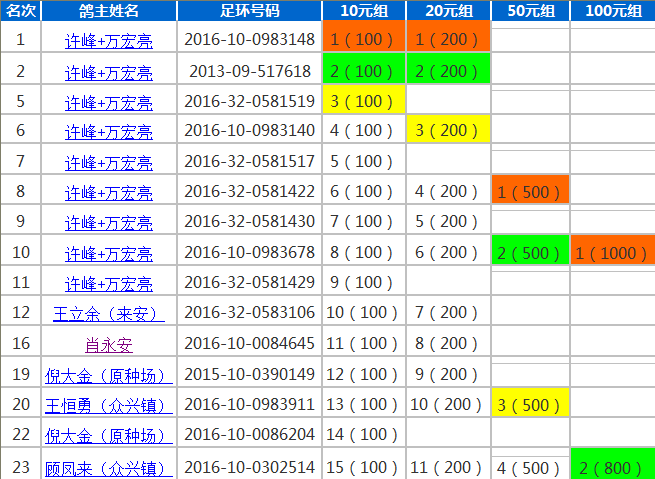
Task: Click the 名次 column header
Action: pos(20,11)
